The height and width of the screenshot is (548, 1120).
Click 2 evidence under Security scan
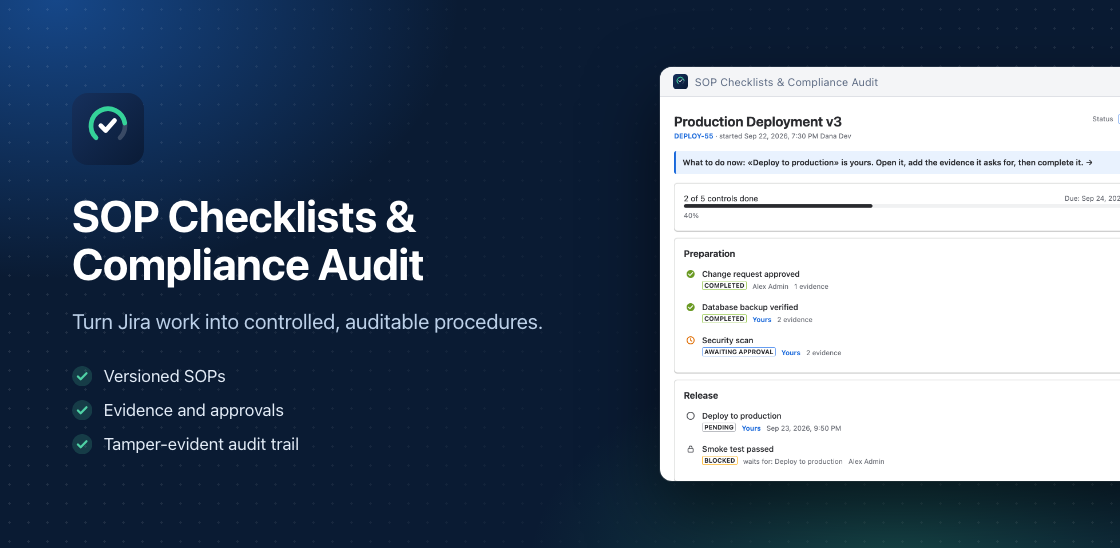pyautogui.click(x=824, y=353)
